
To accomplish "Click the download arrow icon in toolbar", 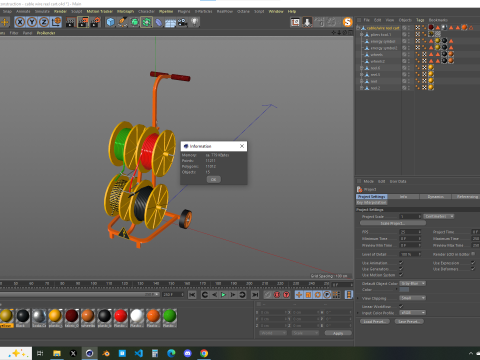I will pos(307,22).
